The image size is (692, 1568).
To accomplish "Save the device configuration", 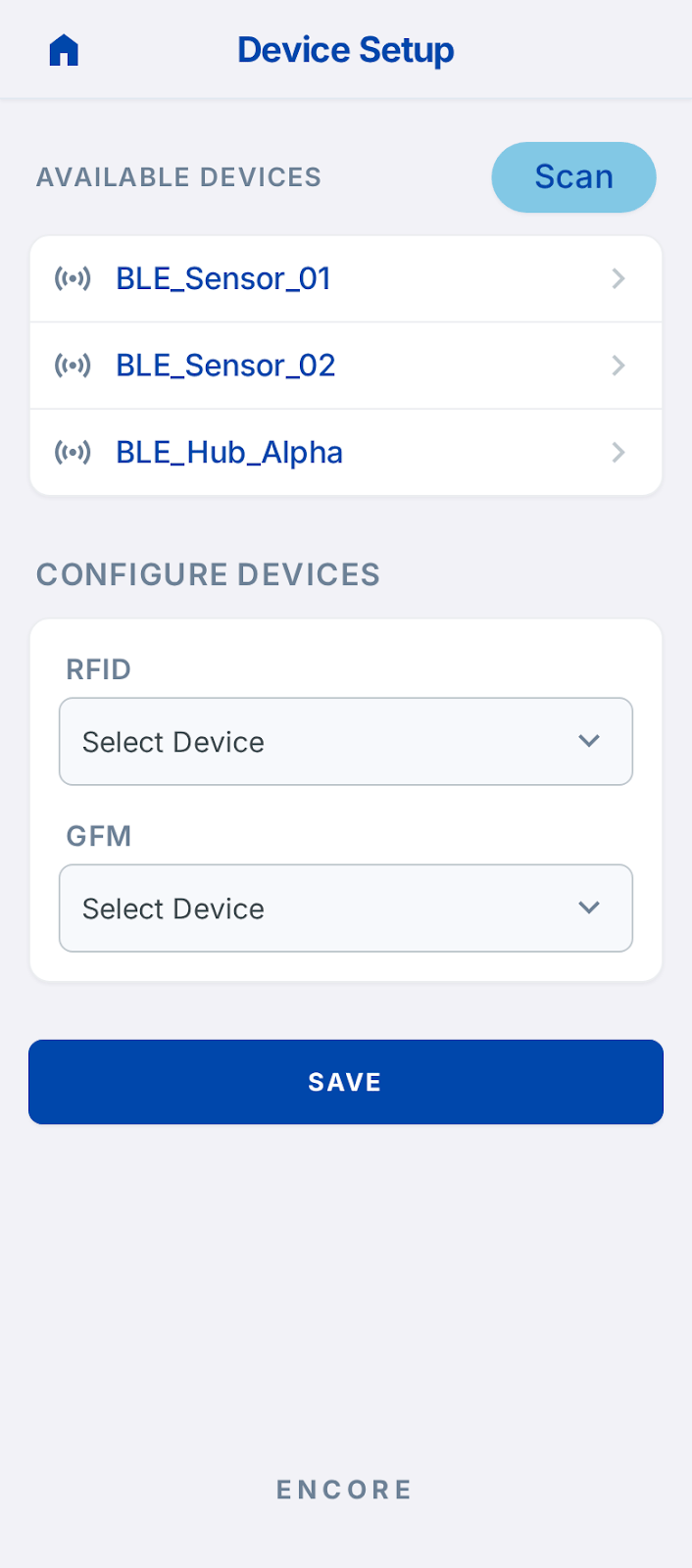I will [346, 1082].
